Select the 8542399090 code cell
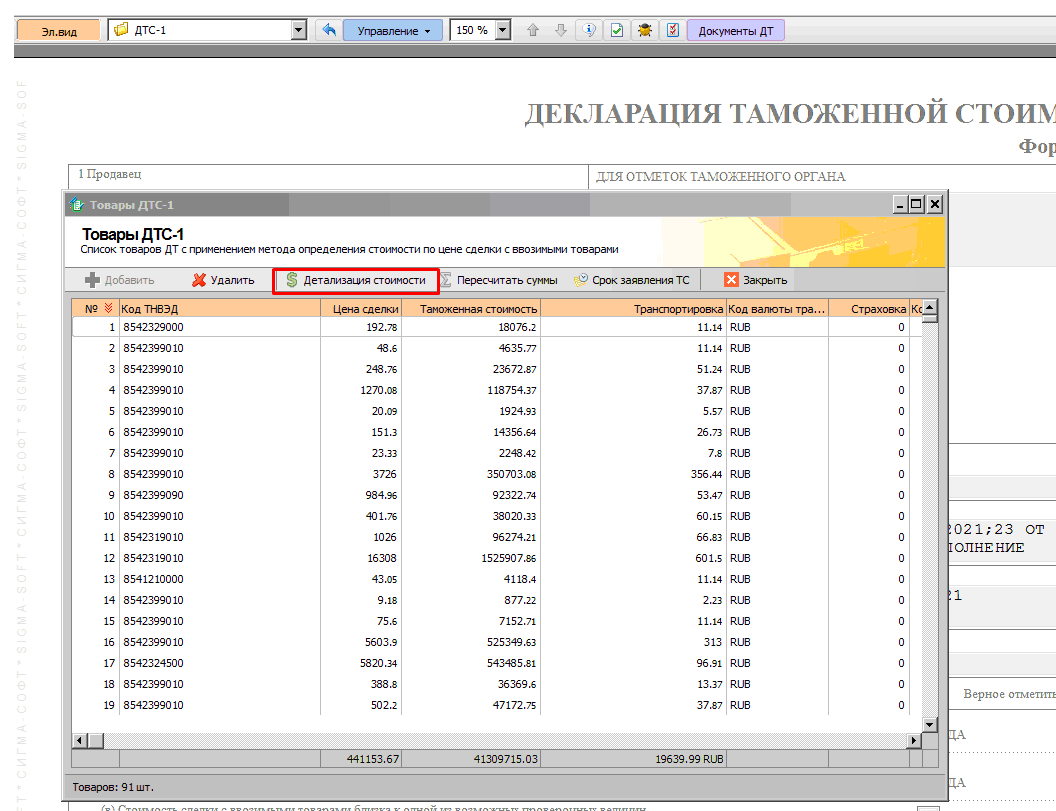This screenshot has height=811, width=1056. (x=220, y=495)
